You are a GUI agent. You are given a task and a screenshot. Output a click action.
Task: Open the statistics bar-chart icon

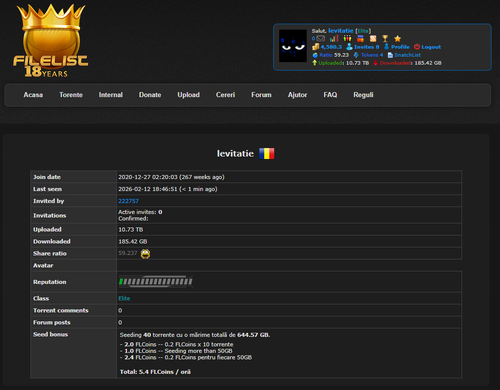(x=334, y=38)
